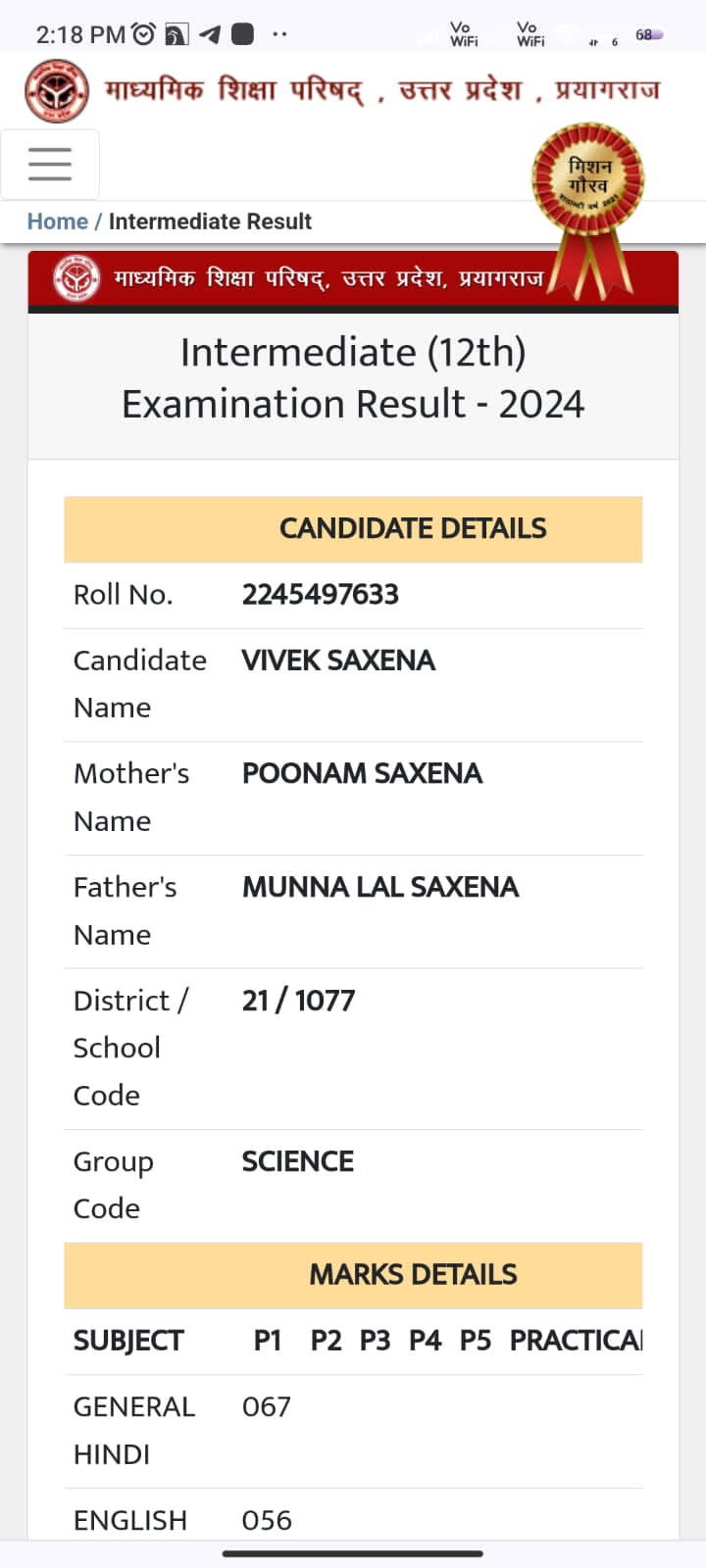
Task: Click the Home breadcrumb link
Action: coord(57,221)
